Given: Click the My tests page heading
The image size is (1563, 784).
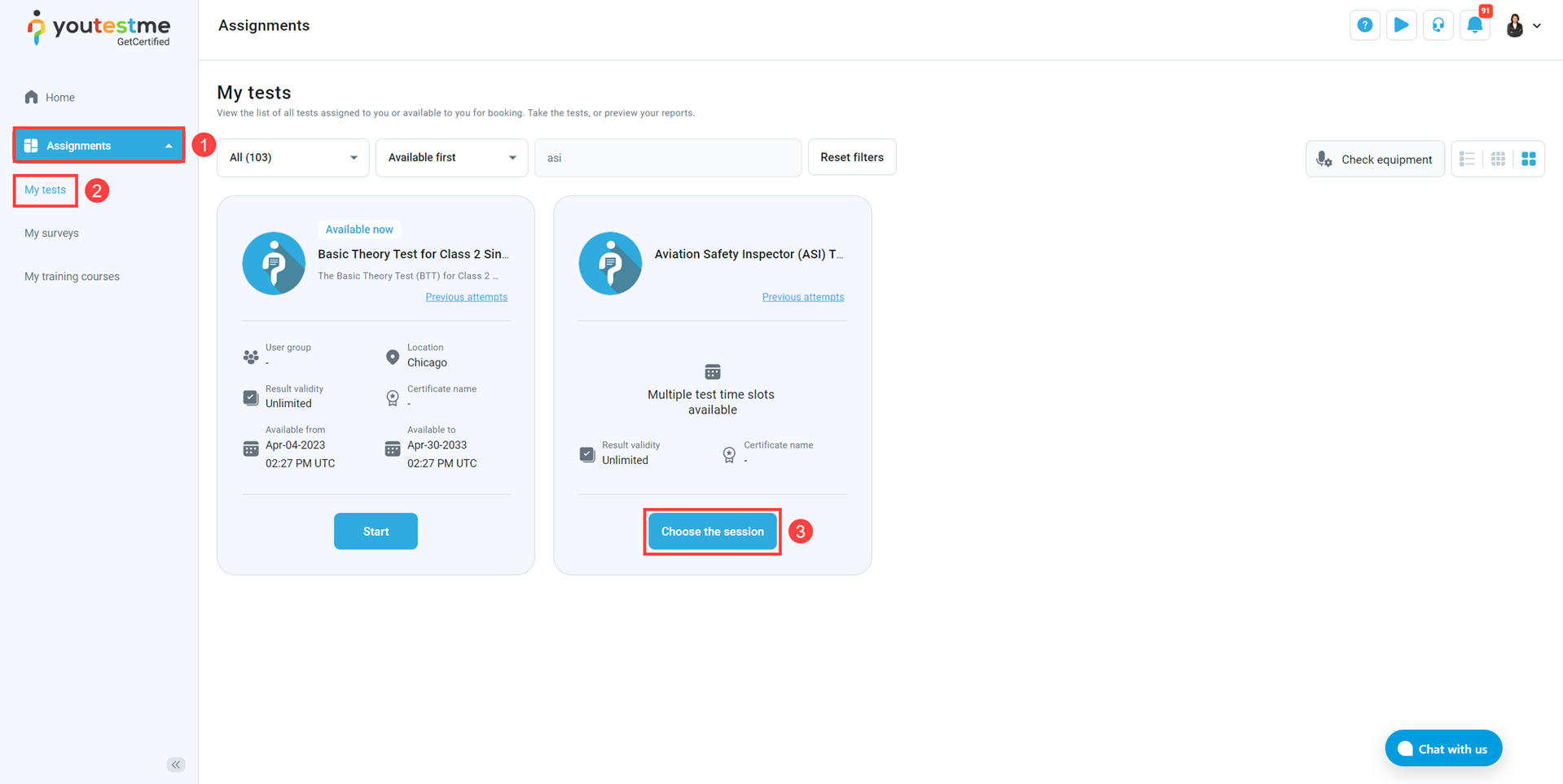Looking at the screenshot, I should point(254,93).
